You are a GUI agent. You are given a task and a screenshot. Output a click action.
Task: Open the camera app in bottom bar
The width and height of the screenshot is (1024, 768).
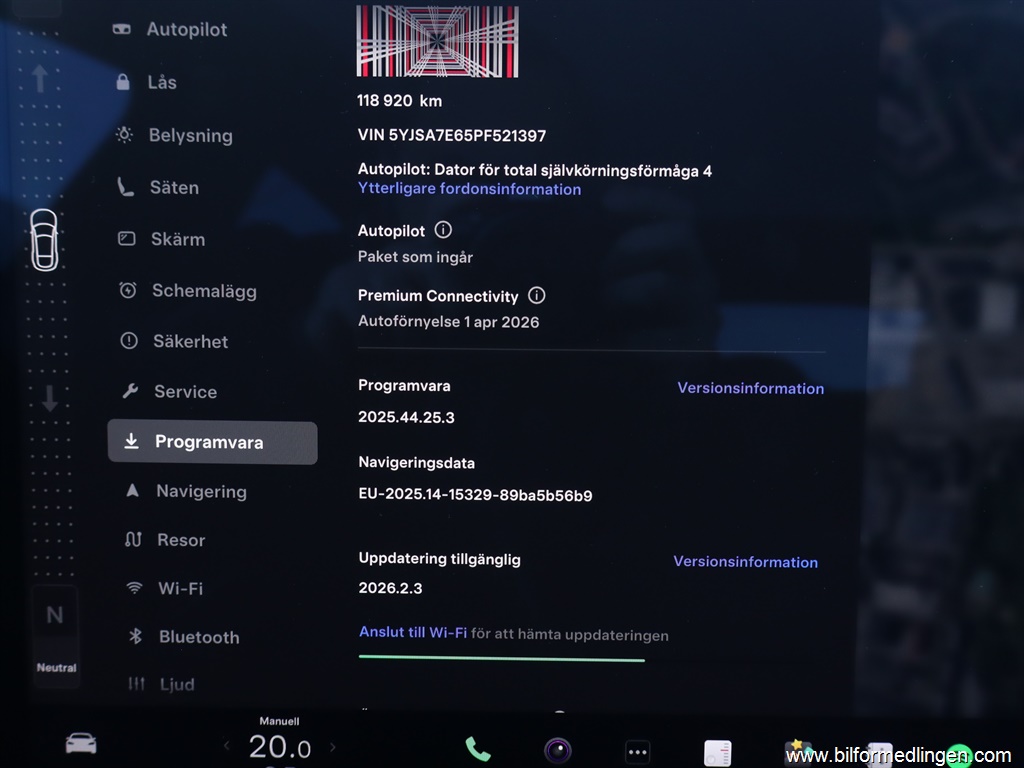tap(558, 750)
